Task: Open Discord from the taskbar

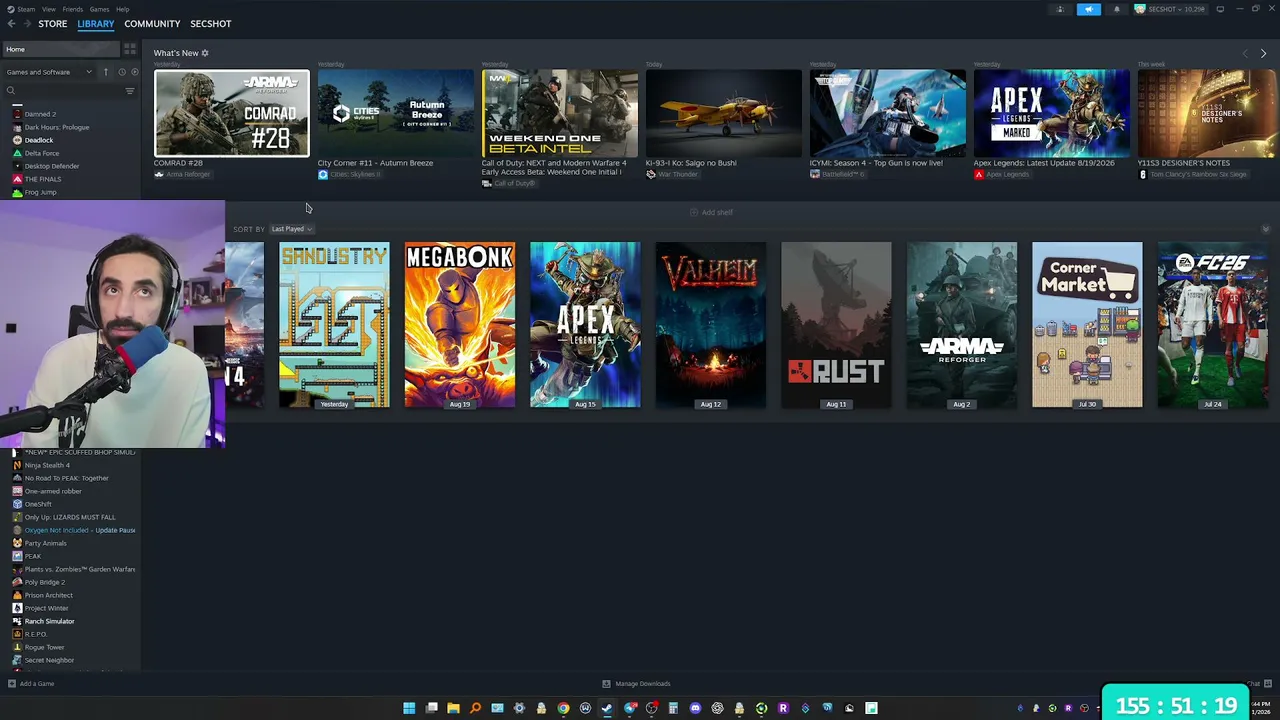Action: pyautogui.click(x=695, y=708)
